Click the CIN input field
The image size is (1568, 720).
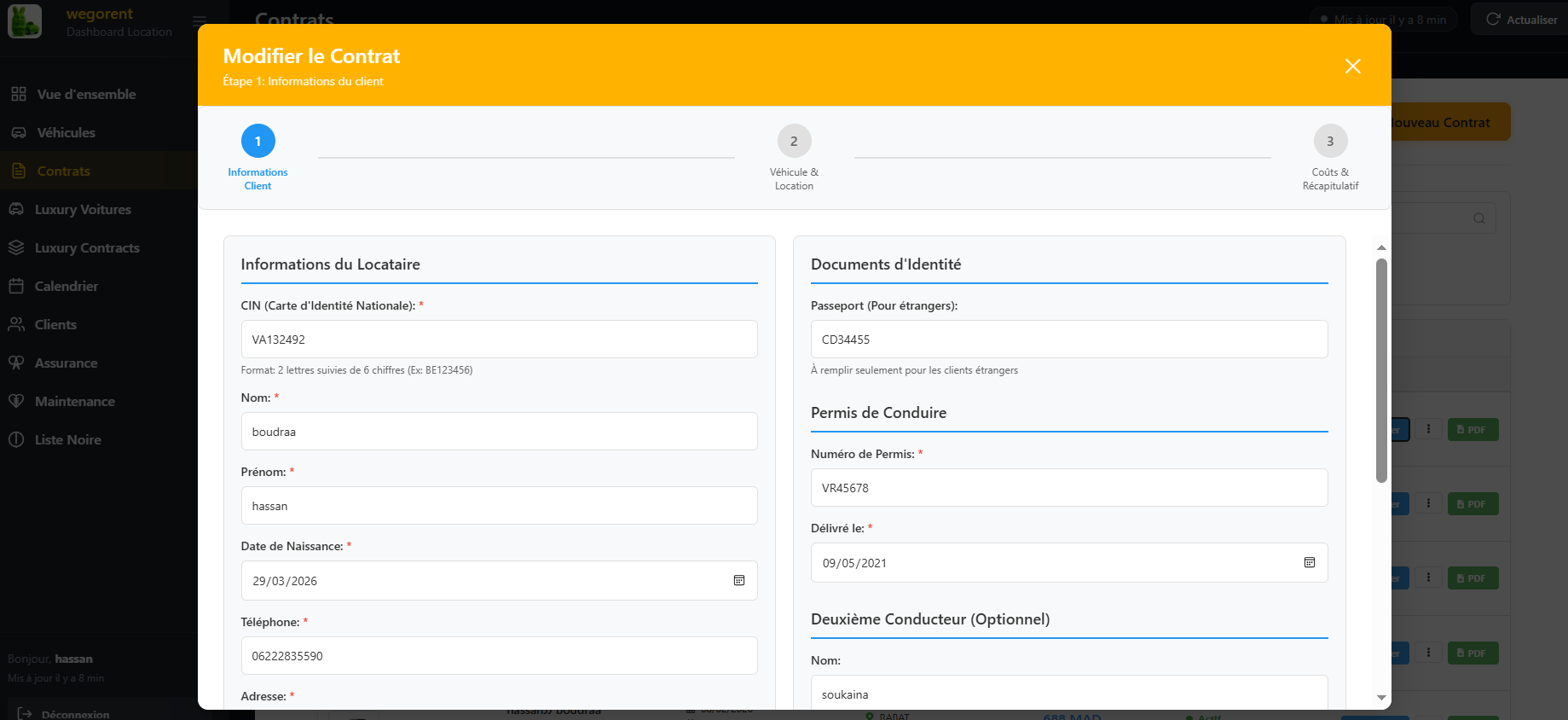tap(499, 340)
